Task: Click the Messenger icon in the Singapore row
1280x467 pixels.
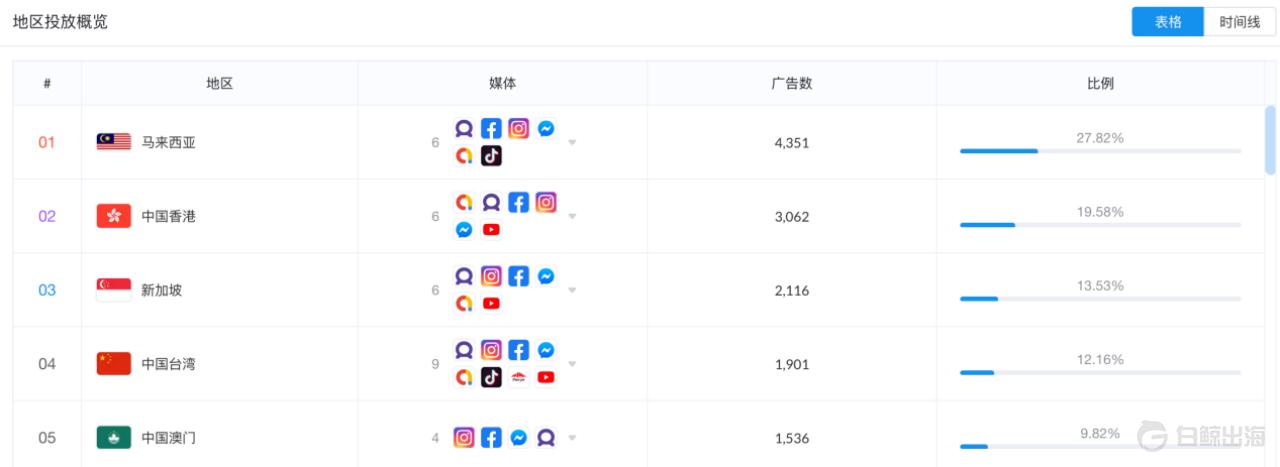Action: [546, 276]
